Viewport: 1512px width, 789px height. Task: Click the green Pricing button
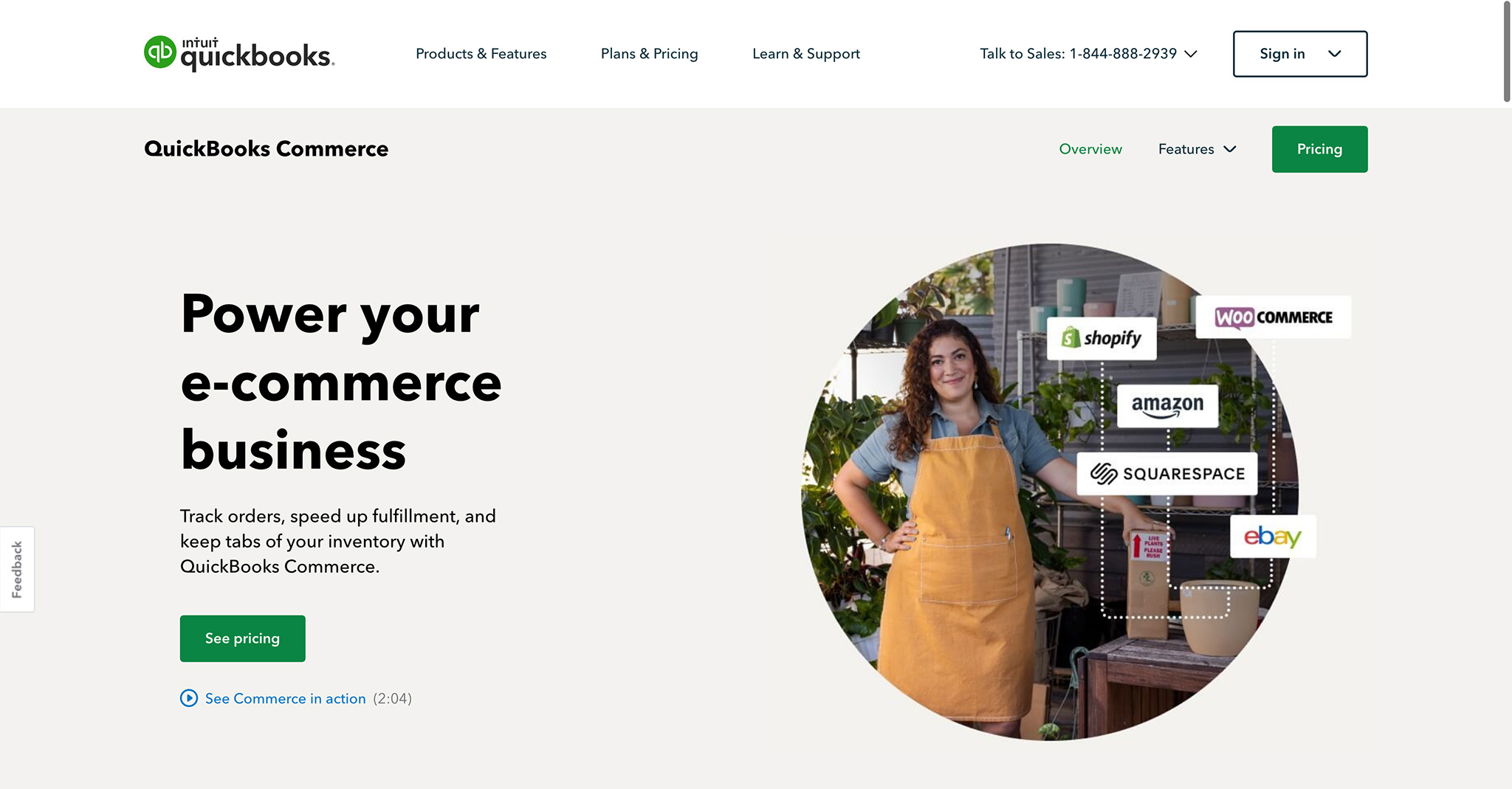1319,149
